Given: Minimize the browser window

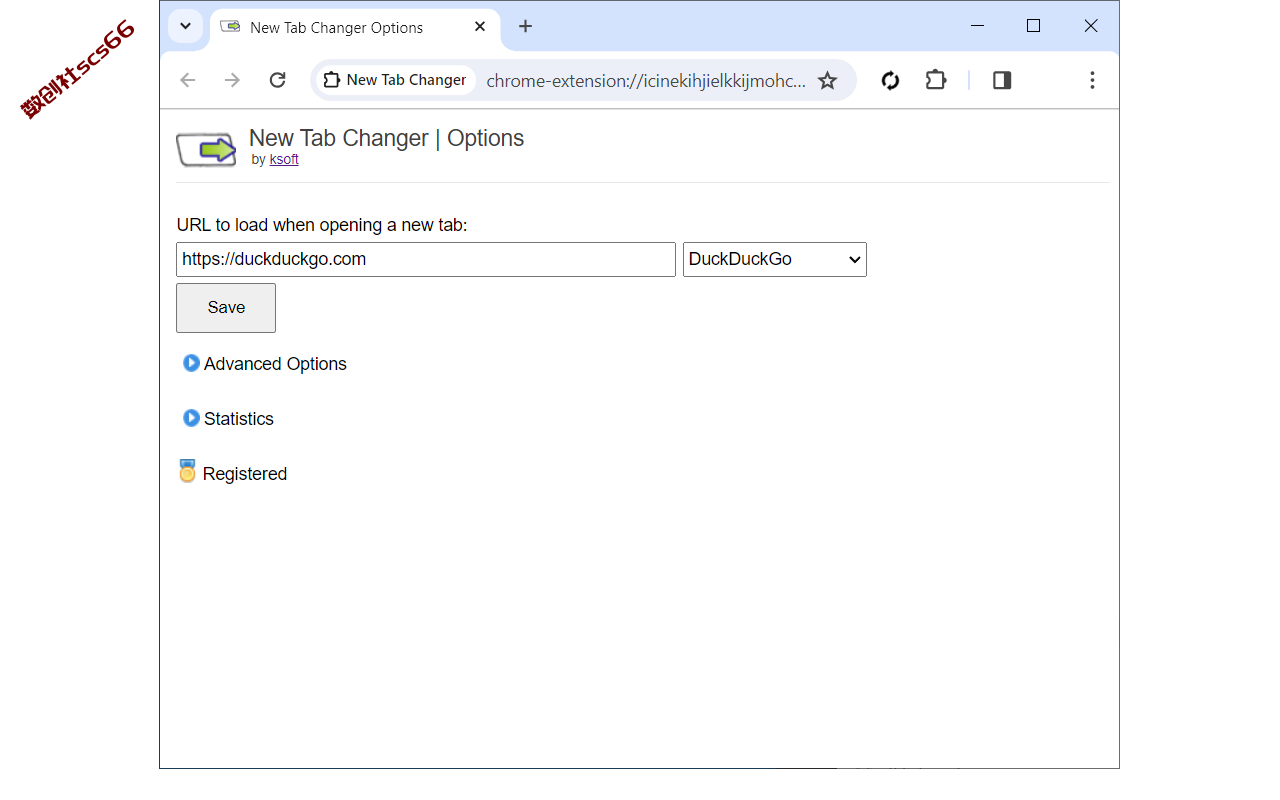Looking at the screenshot, I should click(977, 26).
